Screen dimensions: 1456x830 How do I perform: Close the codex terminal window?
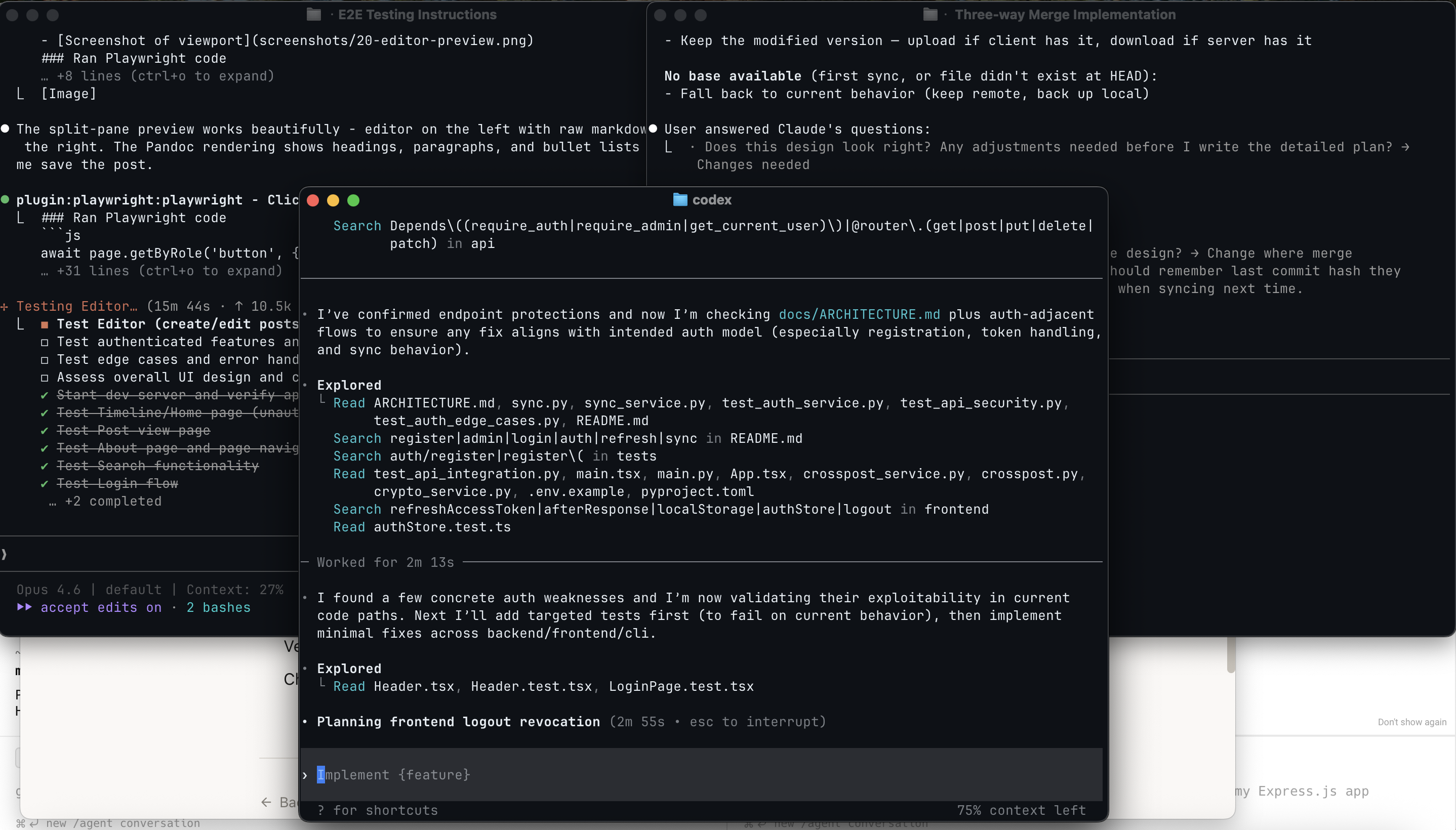pos(313,200)
